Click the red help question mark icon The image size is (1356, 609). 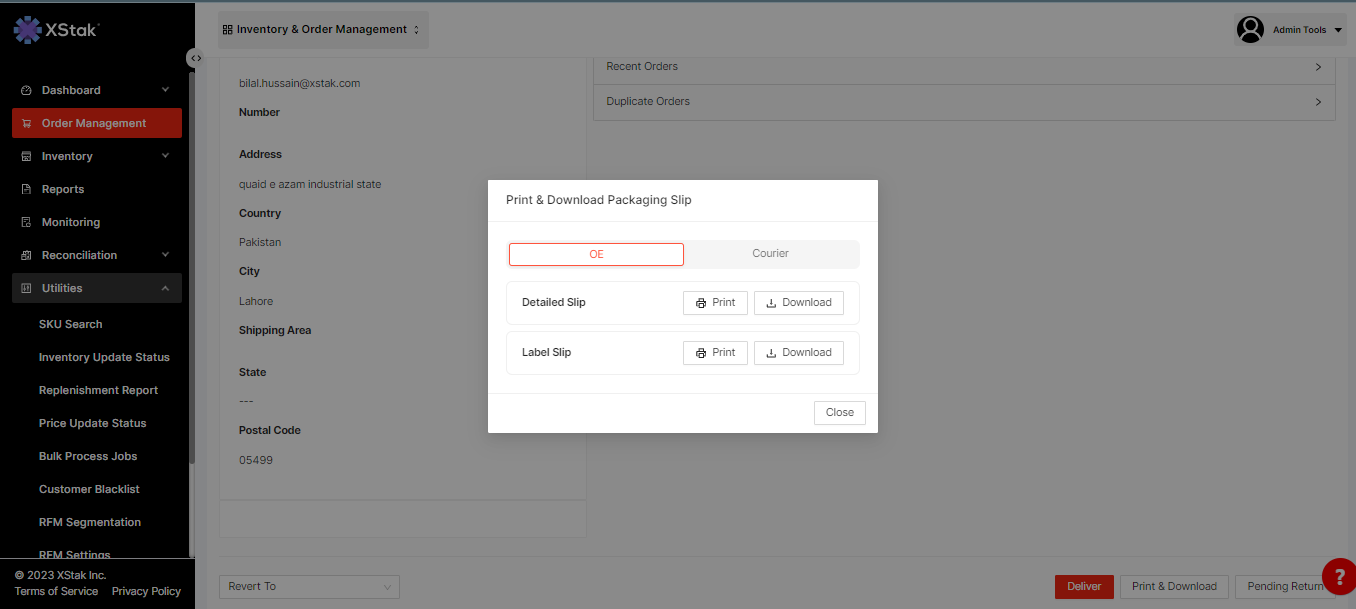(1339, 577)
